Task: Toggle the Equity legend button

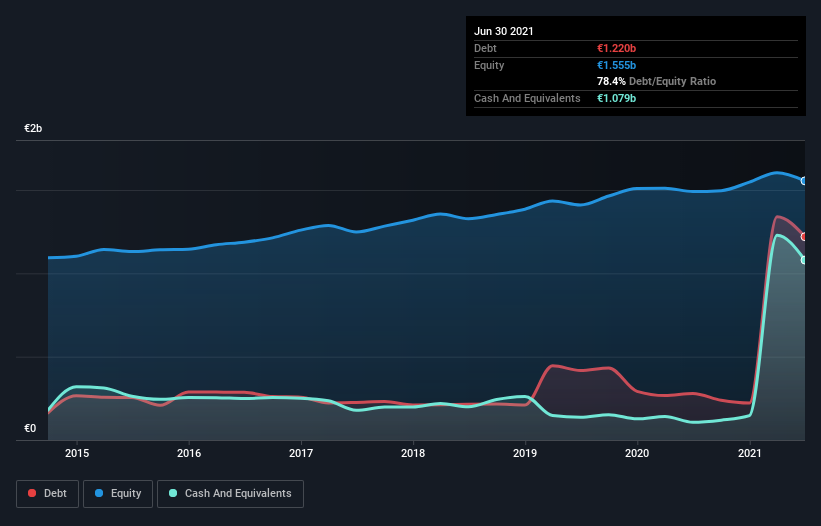Action: 118,494
